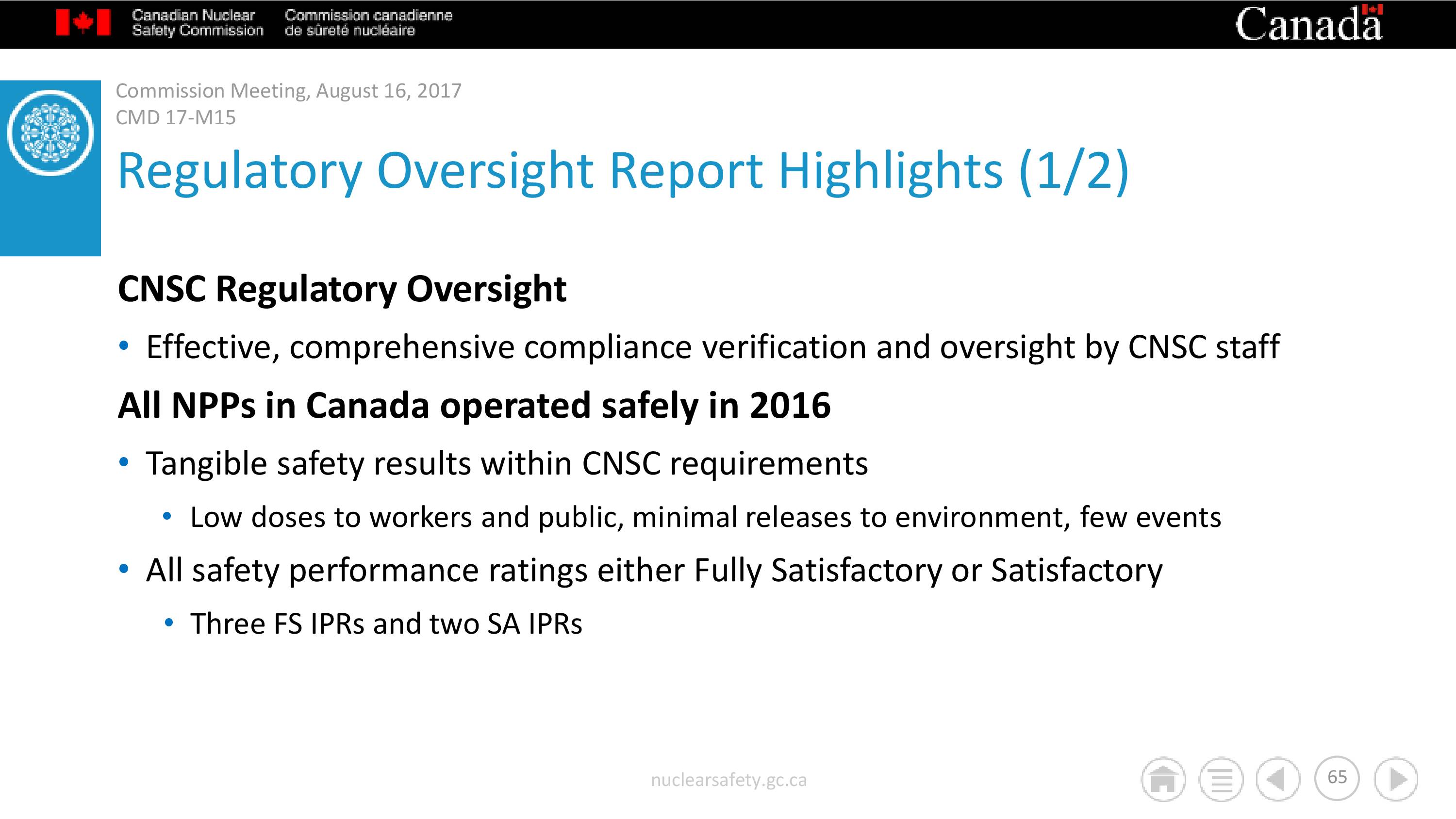Click the 'CNSC Regulatory Oversight' heading
The height and width of the screenshot is (819, 1456).
coord(342,289)
